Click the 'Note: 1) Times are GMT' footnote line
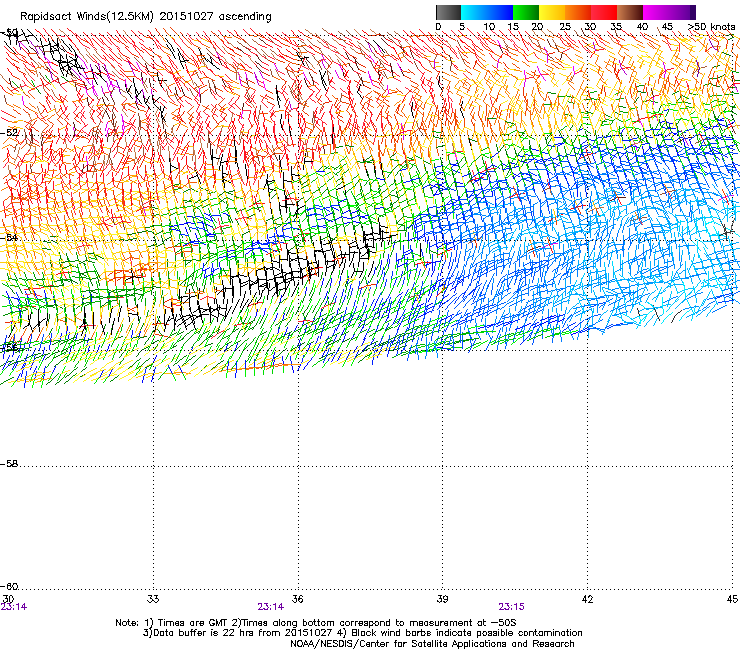 pyautogui.click(x=316, y=623)
